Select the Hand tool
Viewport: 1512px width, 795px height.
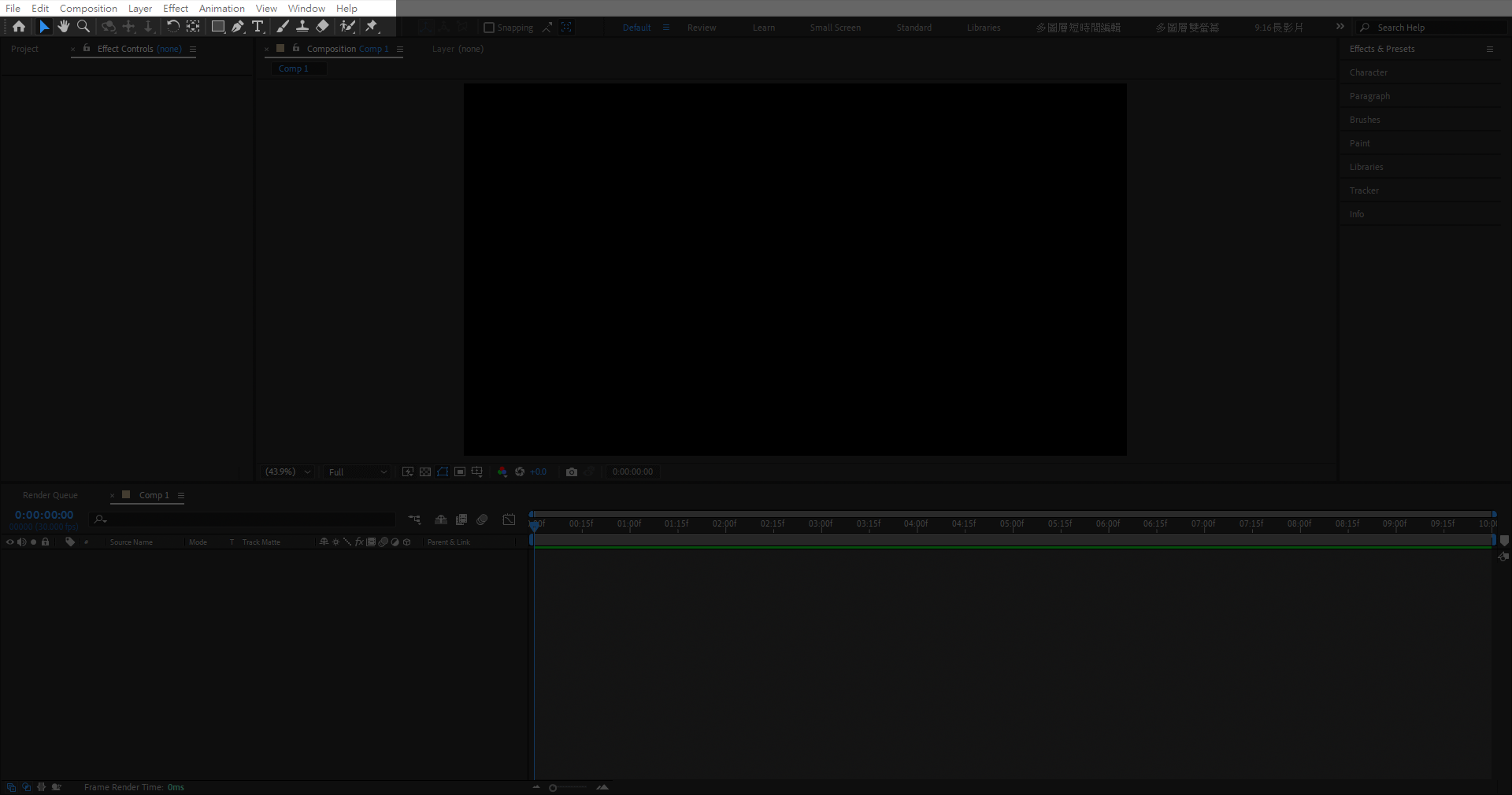pos(64,27)
